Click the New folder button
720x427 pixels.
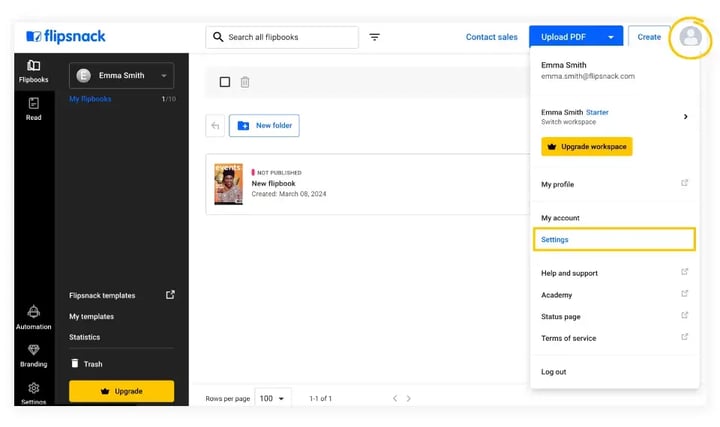point(264,125)
